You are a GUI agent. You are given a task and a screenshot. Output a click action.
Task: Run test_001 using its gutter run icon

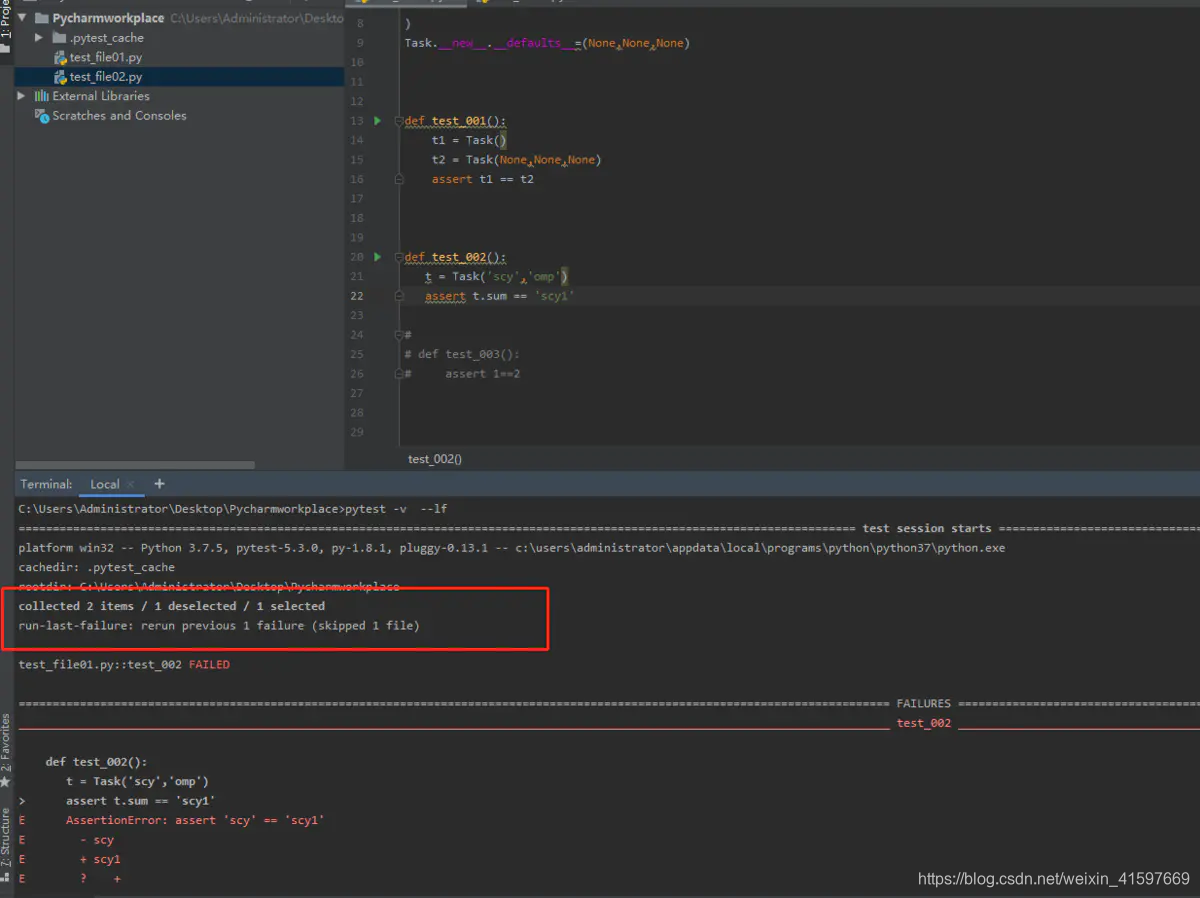tap(378, 121)
